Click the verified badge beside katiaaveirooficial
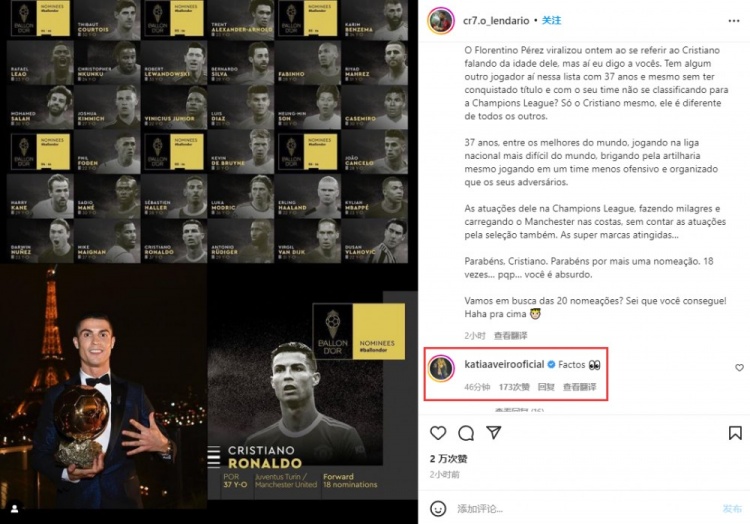750x524 pixels. coord(550,365)
